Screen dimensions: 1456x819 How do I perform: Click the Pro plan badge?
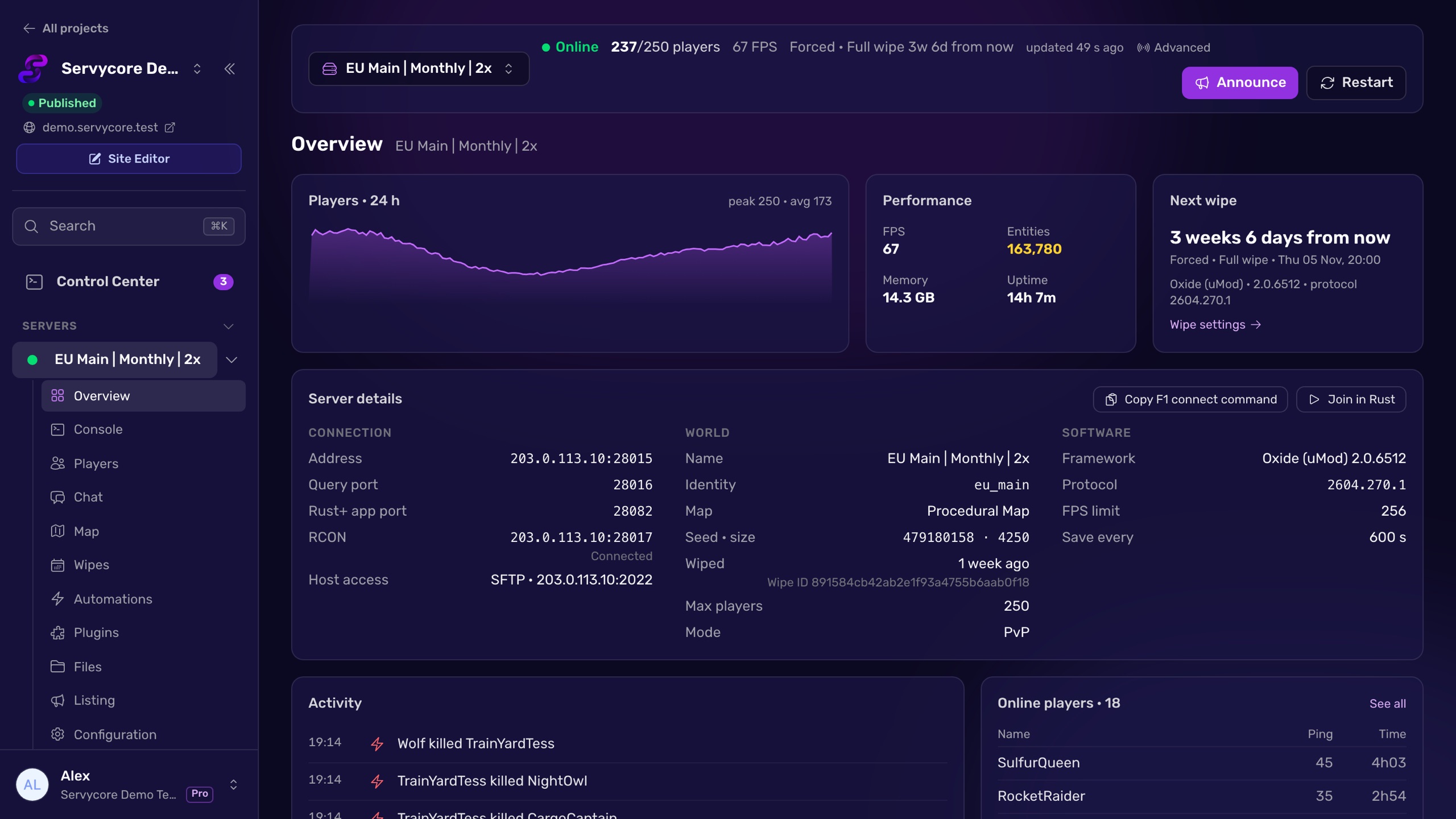coord(200,794)
